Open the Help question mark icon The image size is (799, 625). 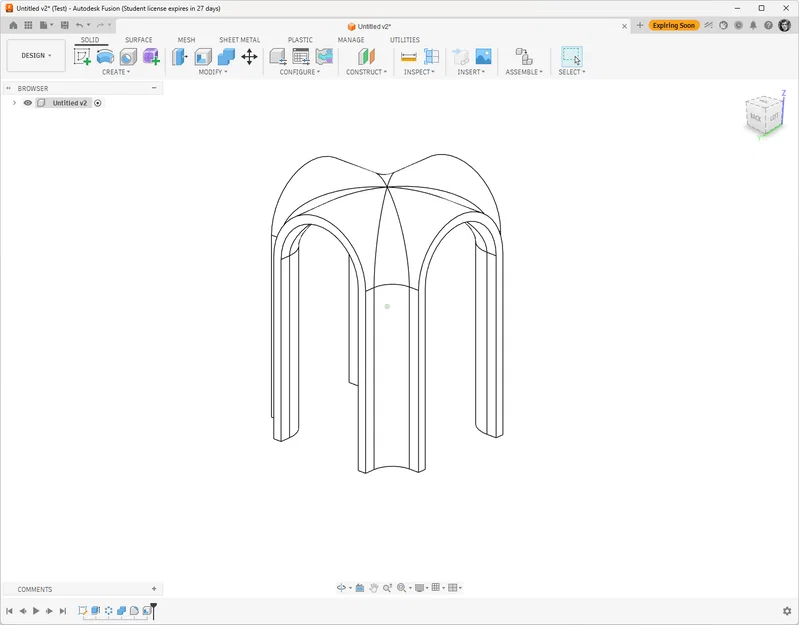768,25
